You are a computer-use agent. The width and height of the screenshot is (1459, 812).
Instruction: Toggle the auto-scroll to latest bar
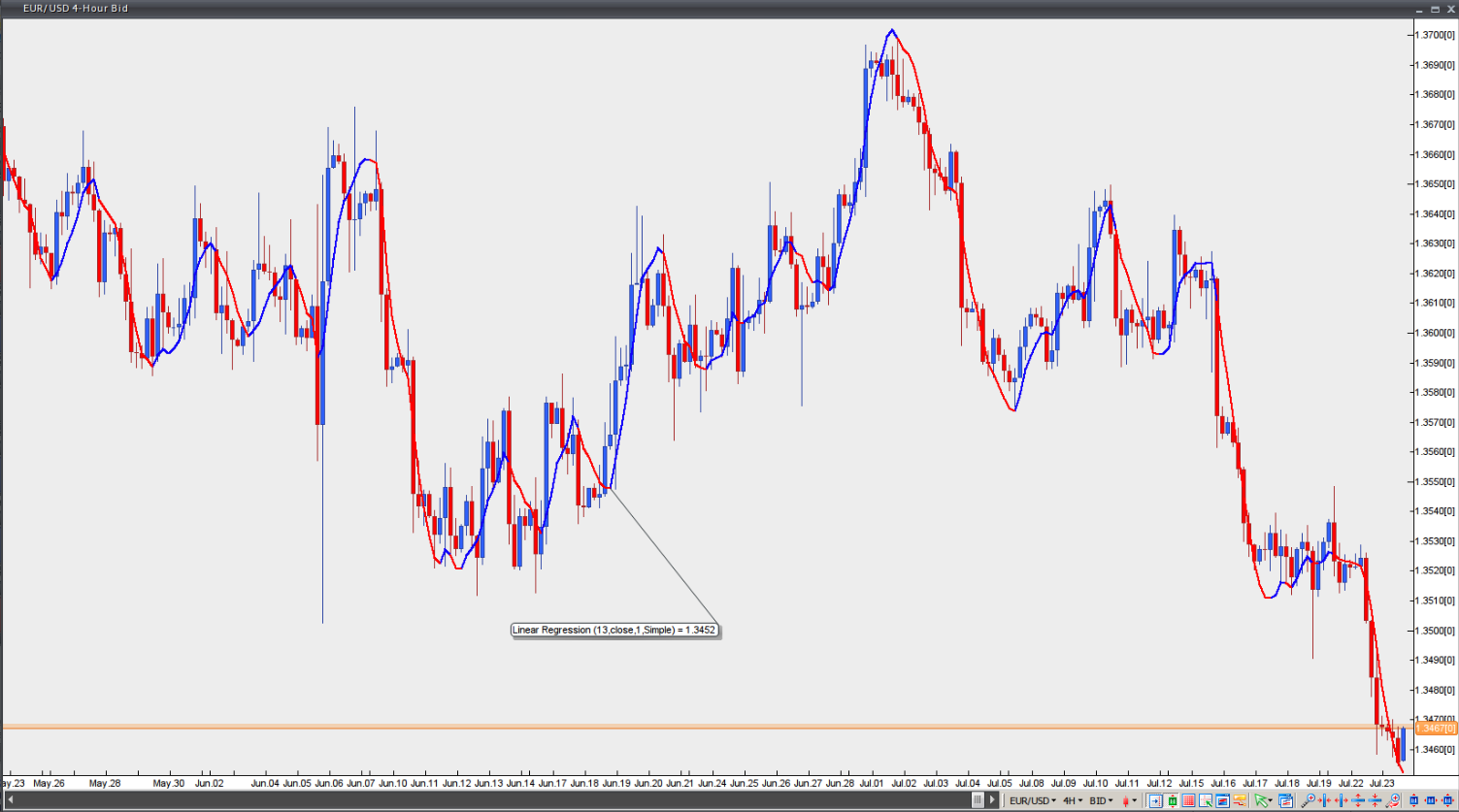pos(1155,801)
